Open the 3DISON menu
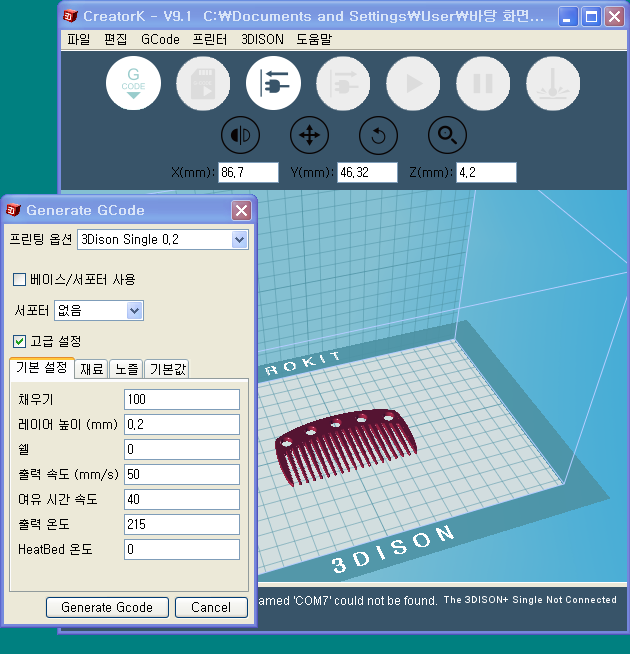630x654 pixels. (262, 40)
